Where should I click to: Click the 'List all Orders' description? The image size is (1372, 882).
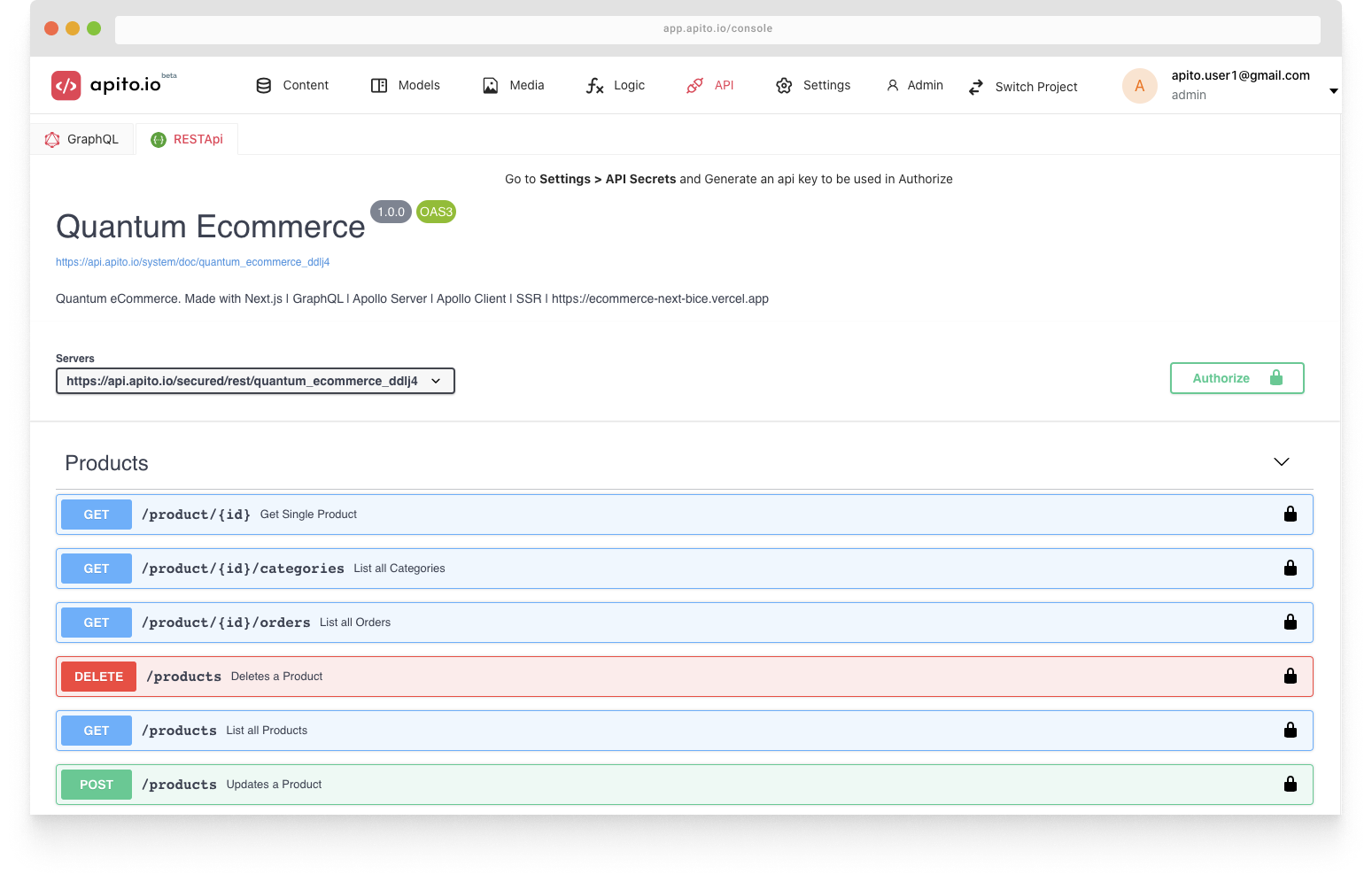point(355,623)
